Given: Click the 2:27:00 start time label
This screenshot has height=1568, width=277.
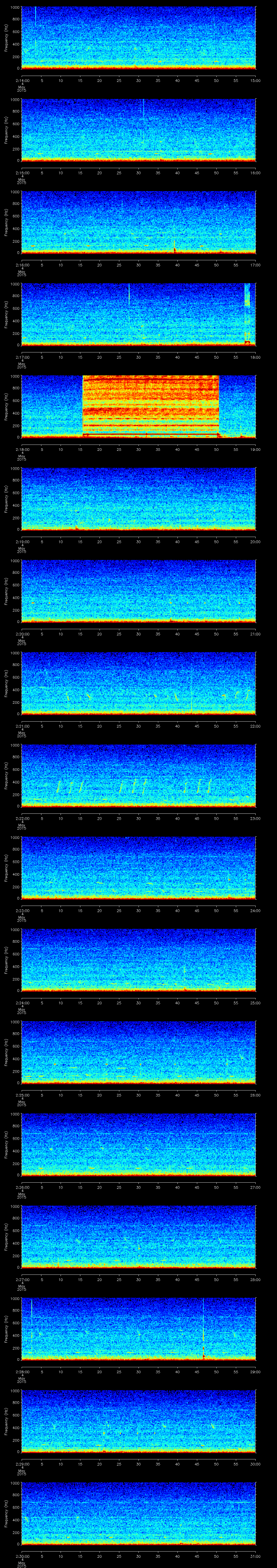Looking at the screenshot, I should pyautogui.click(x=22, y=1279).
